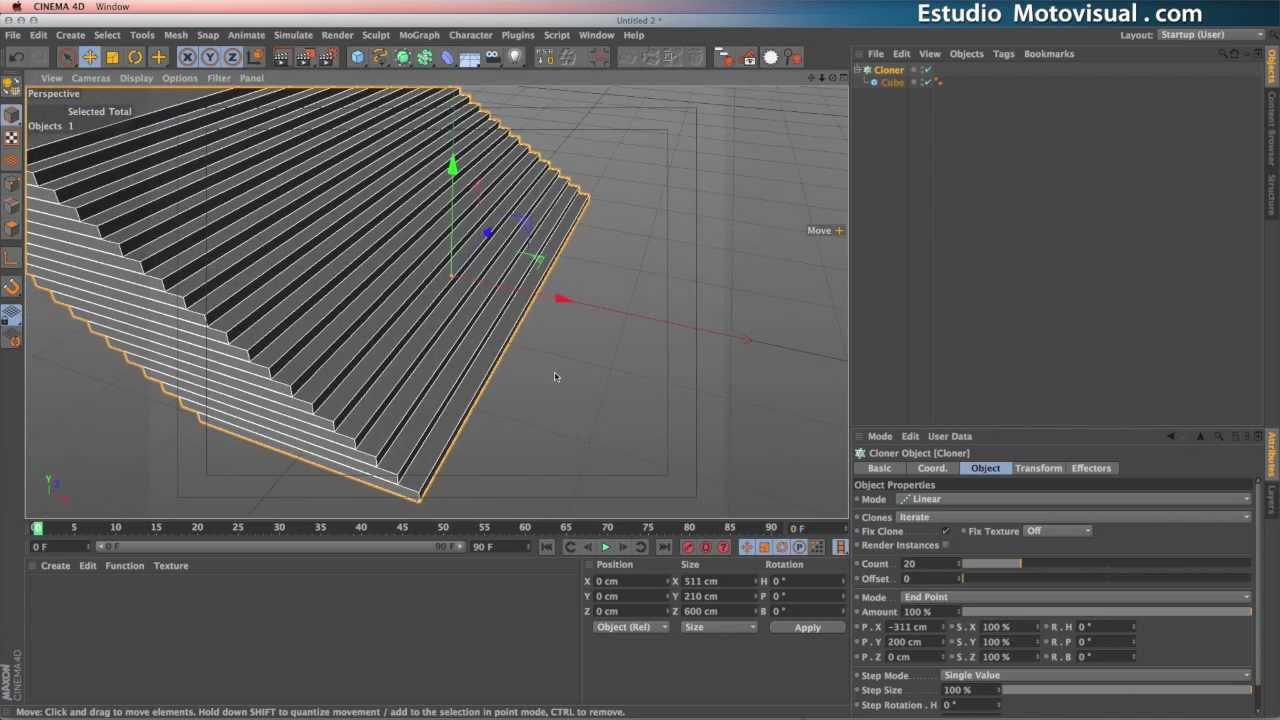Jump to the end of animation
The width and height of the screenshot is (1280, 720).
(664, 547)
